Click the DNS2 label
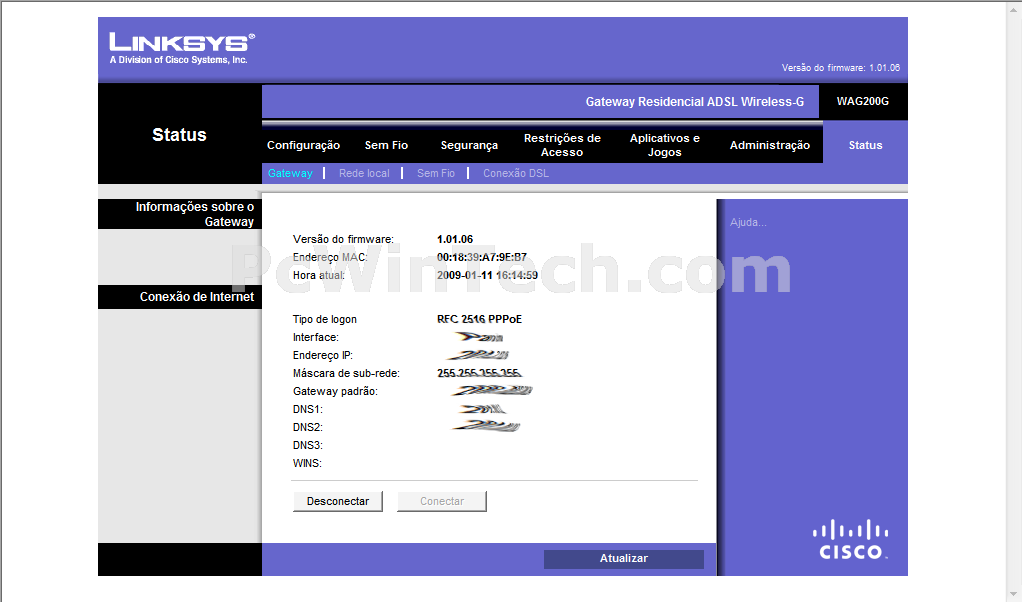1022x602 pixels. click(x=308, y=427)
